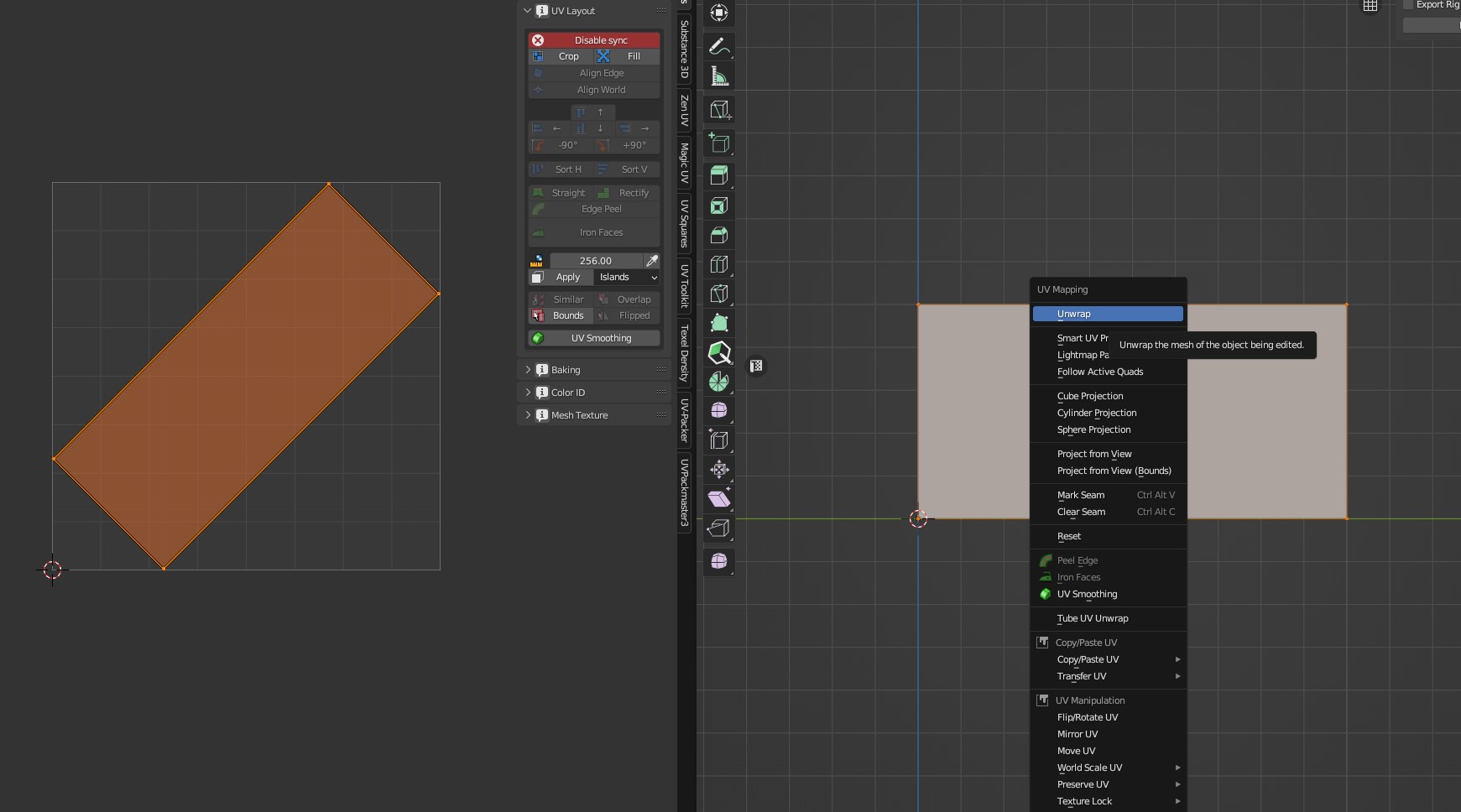Image resolution: width=1461 pixels, height=812 pixels.
Task: Click Reset in the UV Mapping menu
Action: (1108, 536)
